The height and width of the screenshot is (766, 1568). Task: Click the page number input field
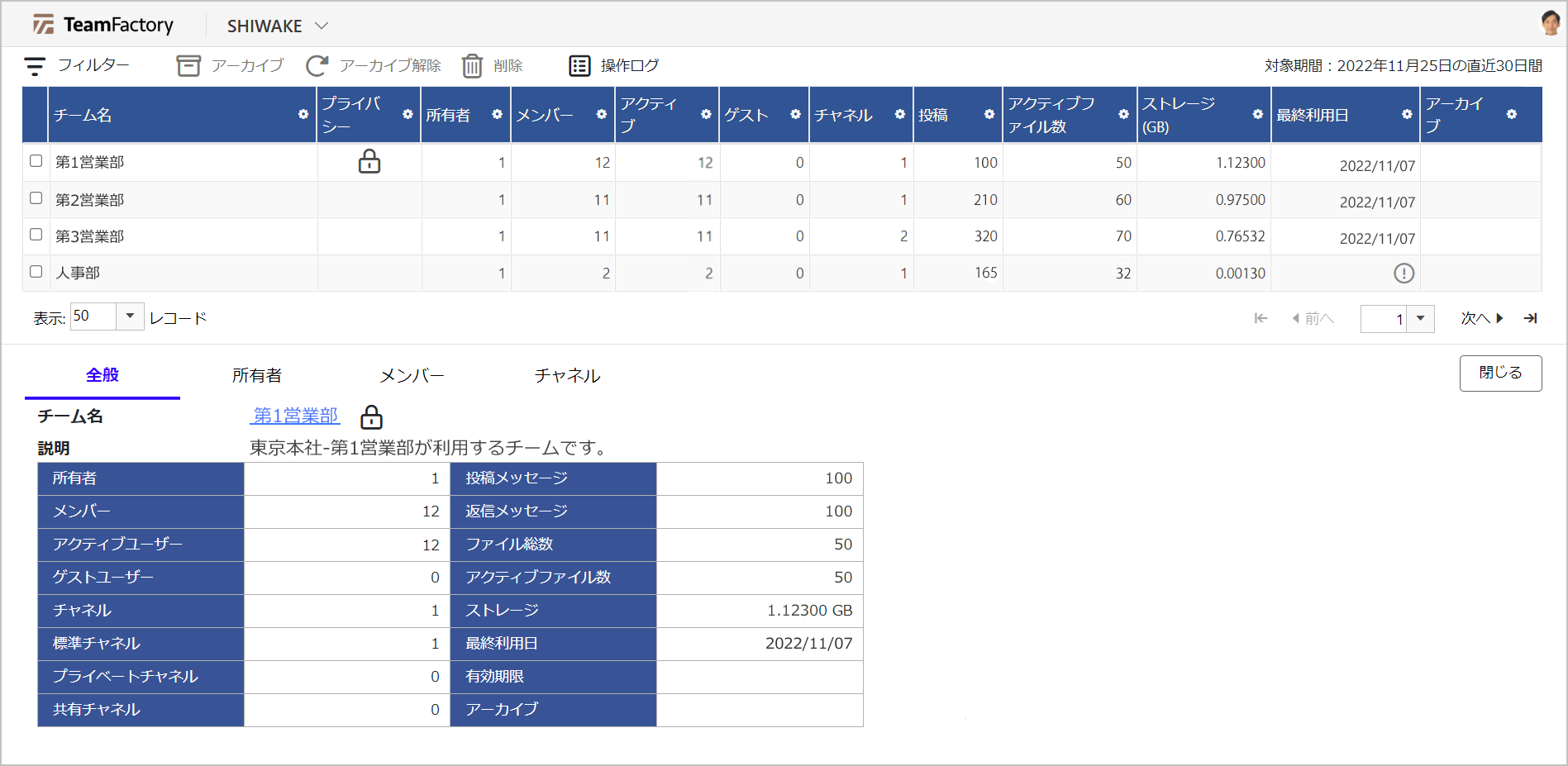1384,318
